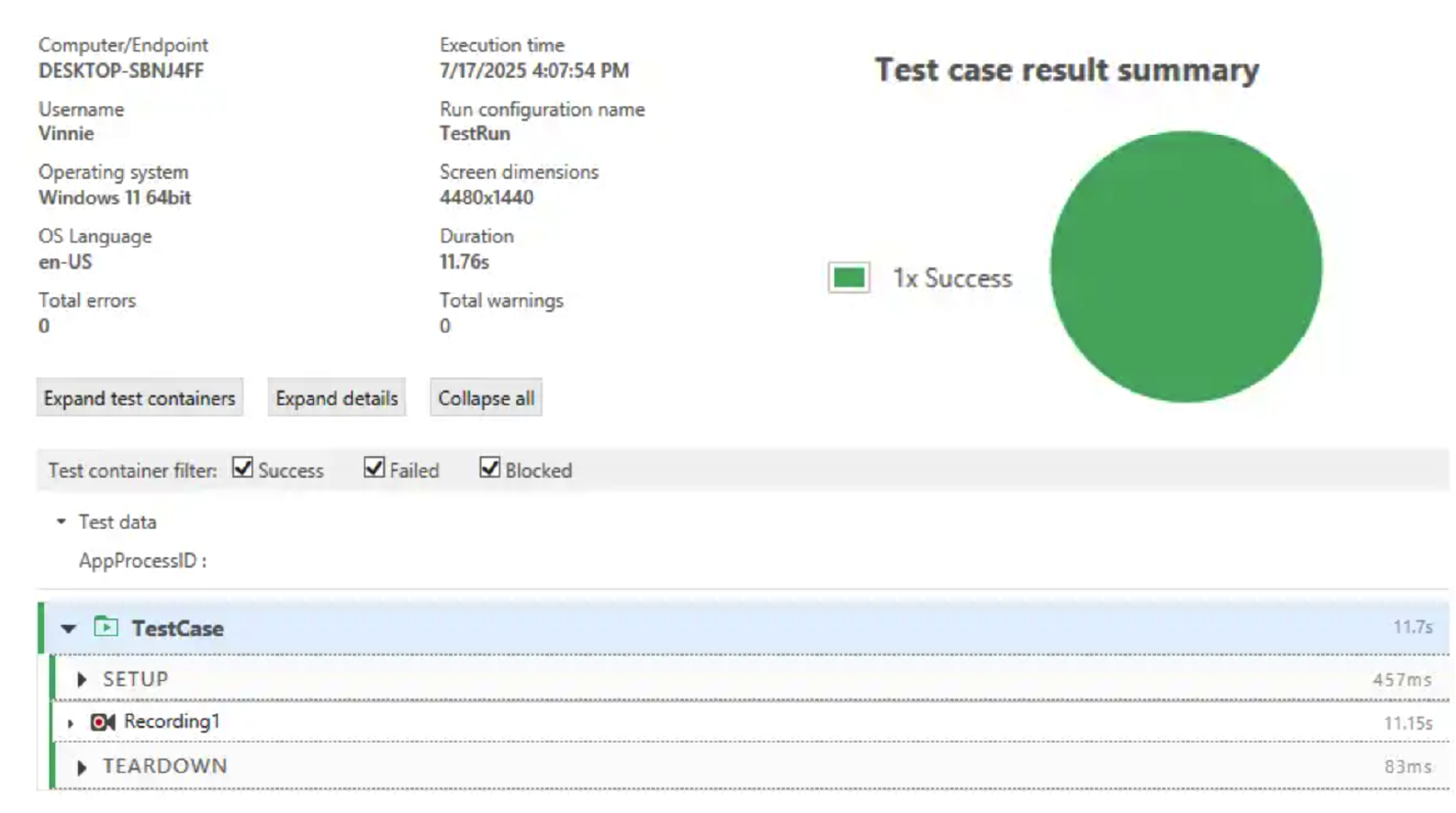Click the Success checkbox's green checkmark icon
This screenshot has height=813, width=1456.
click(x=243, y=469)
